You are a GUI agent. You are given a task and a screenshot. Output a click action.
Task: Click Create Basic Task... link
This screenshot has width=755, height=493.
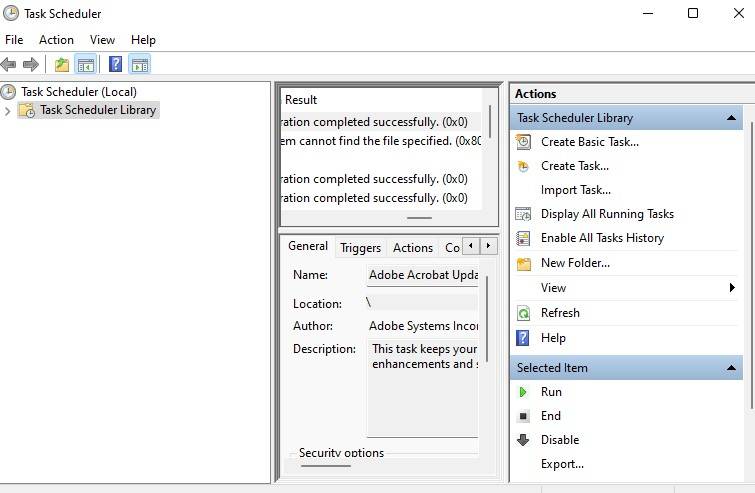click(590, 142)
